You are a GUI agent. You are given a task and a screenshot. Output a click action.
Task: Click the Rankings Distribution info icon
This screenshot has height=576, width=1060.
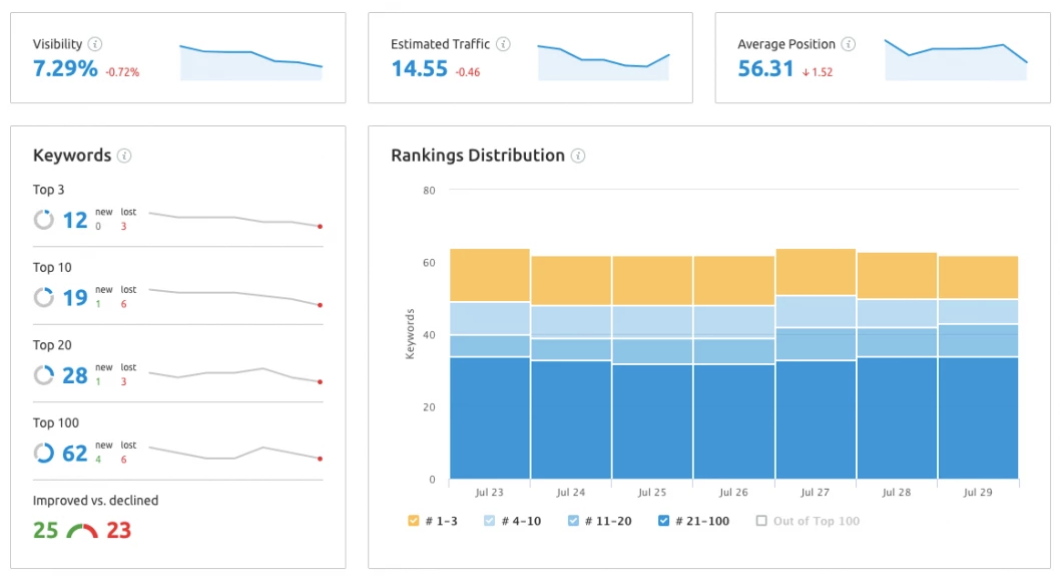(x=578, y=156)
